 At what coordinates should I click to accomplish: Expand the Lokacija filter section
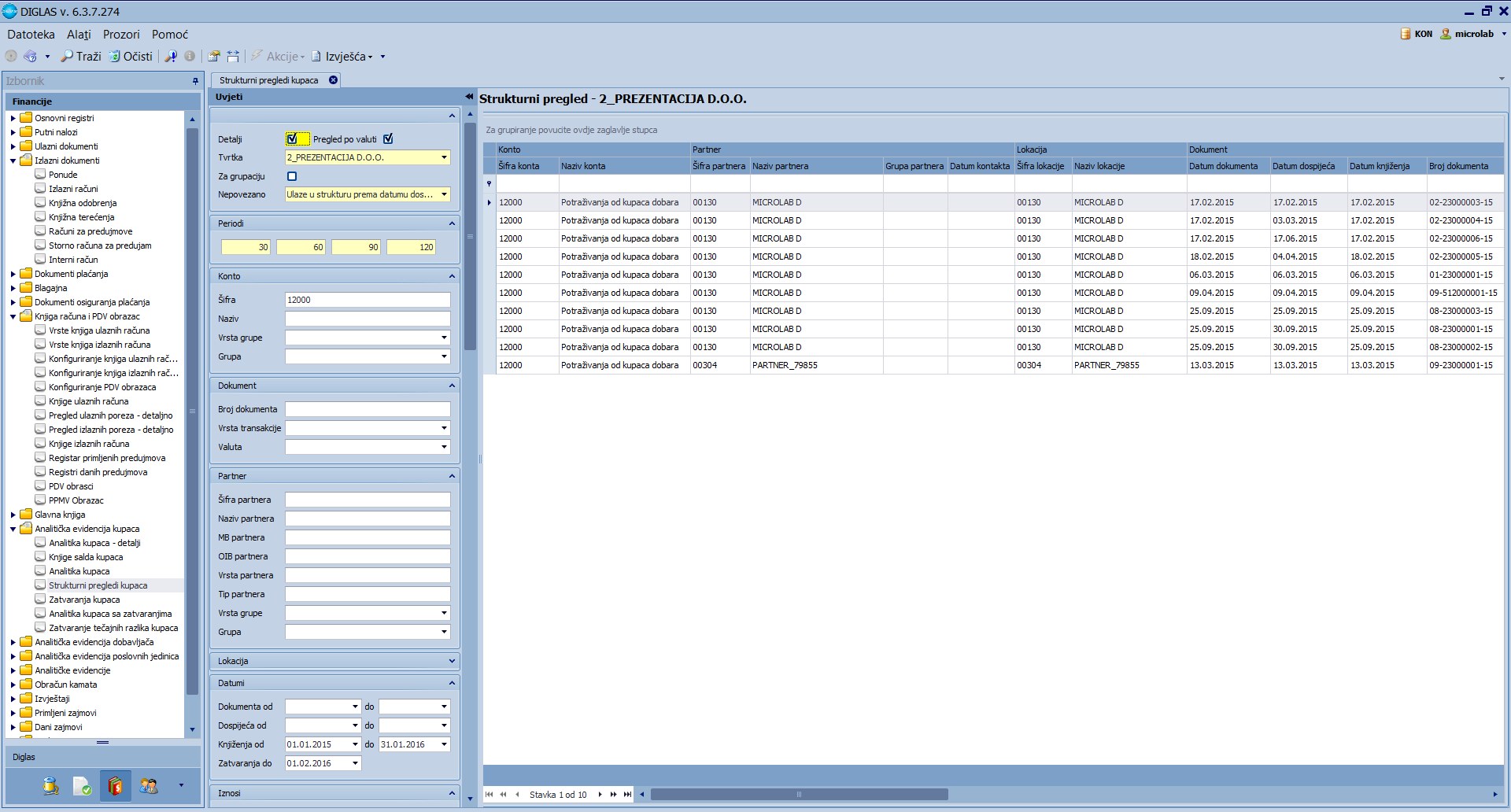click(x=452, y=661)
